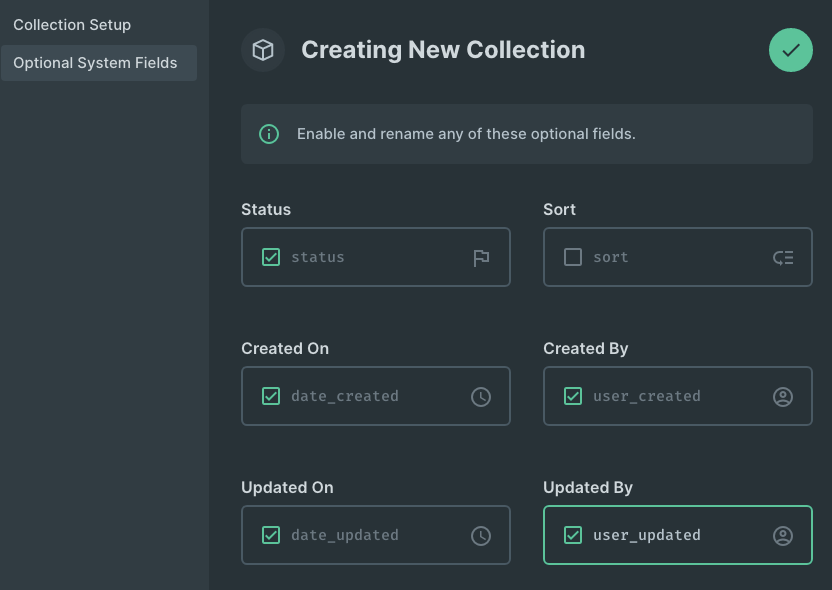
Task: Uncheck the status field checkbox
Action: click(x=271, y=257)
